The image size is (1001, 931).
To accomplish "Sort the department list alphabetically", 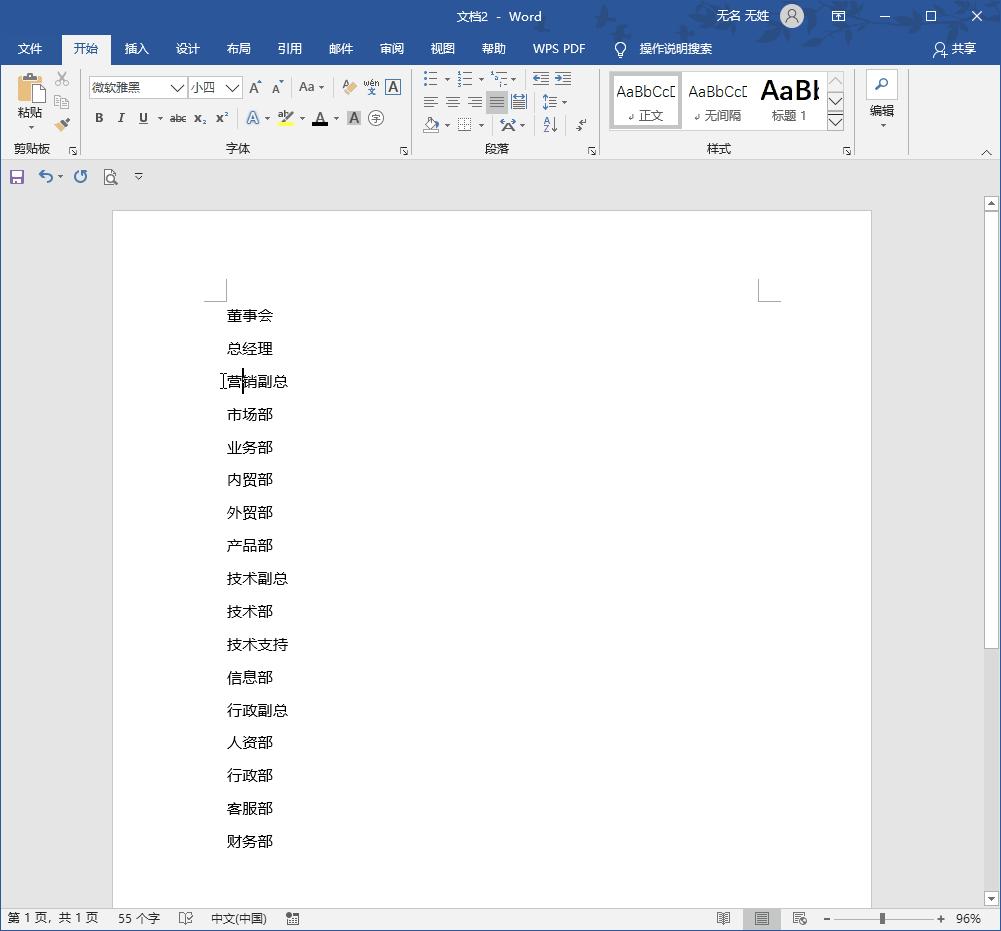I will pyautogui.click(x=549, y=124).
